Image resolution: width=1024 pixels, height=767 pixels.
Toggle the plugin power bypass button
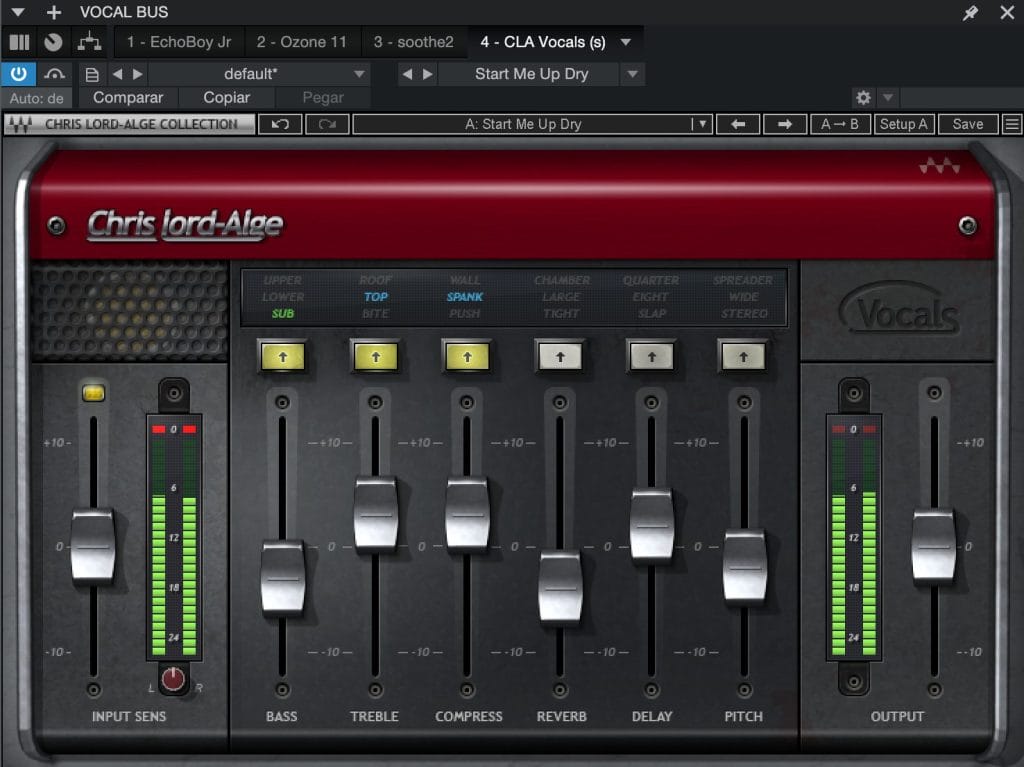(19, 74)
